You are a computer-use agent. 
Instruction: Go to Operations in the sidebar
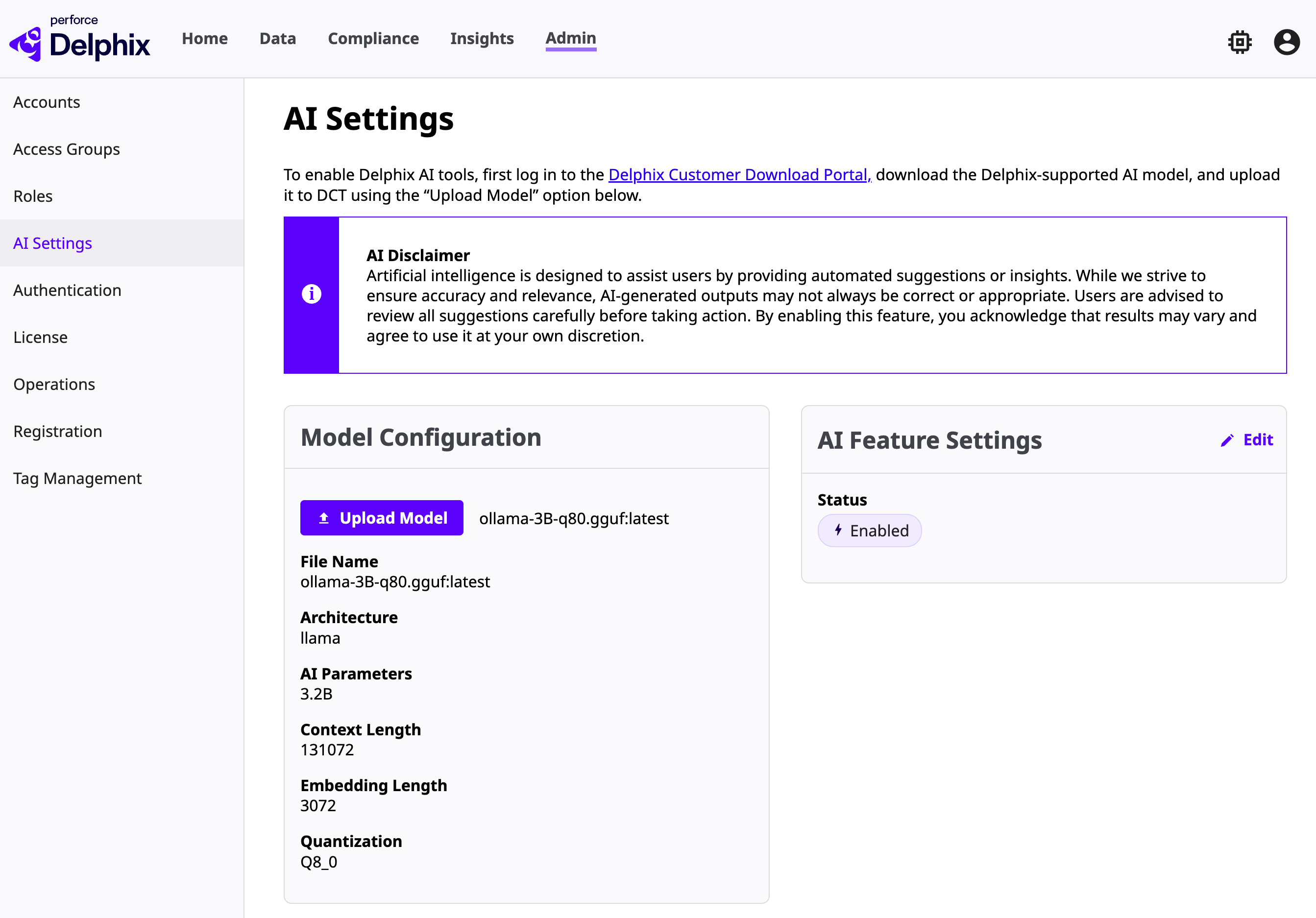pyautogui.click(x=122, y=384)
